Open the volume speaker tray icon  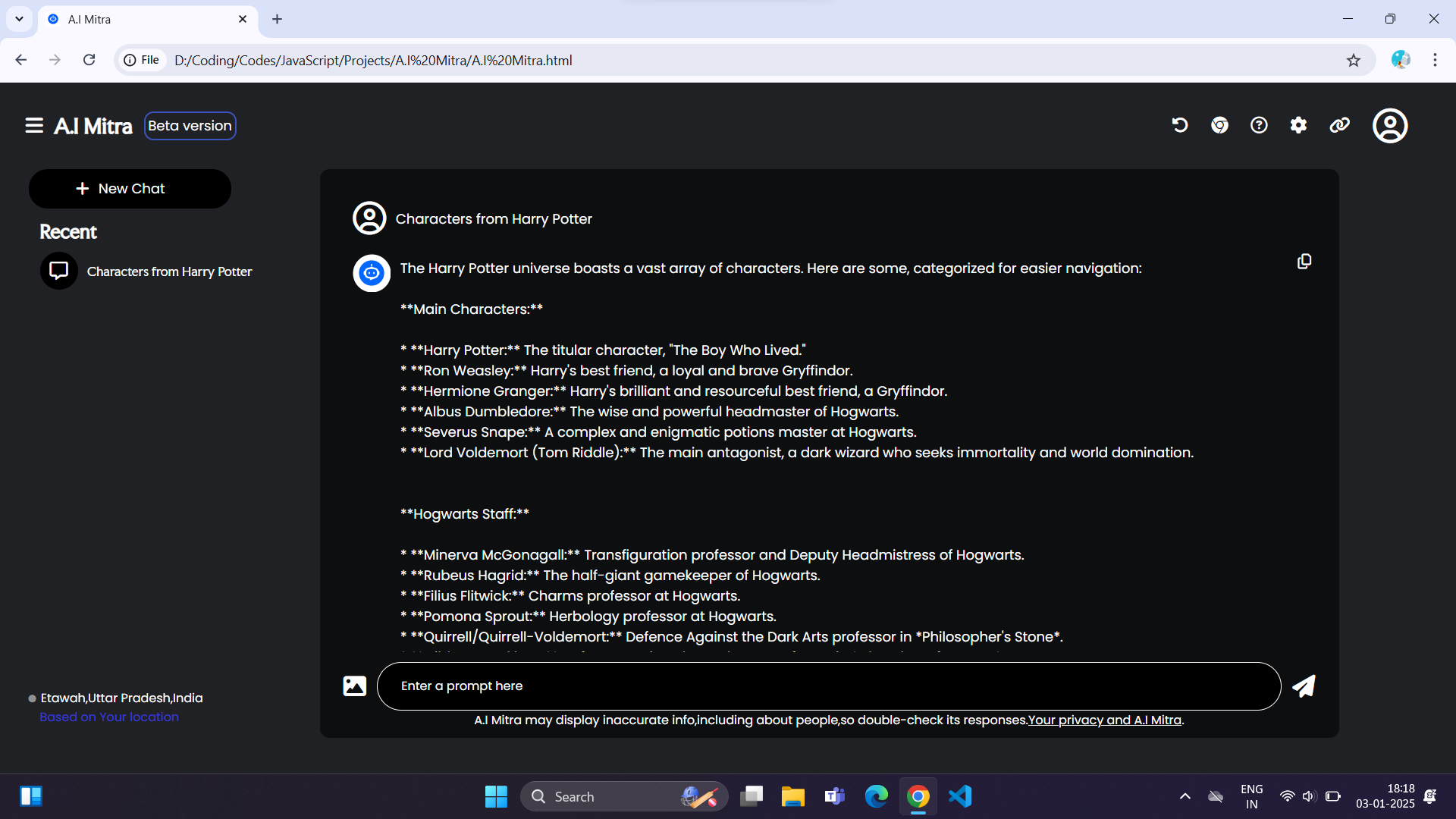click(1309, 796)
